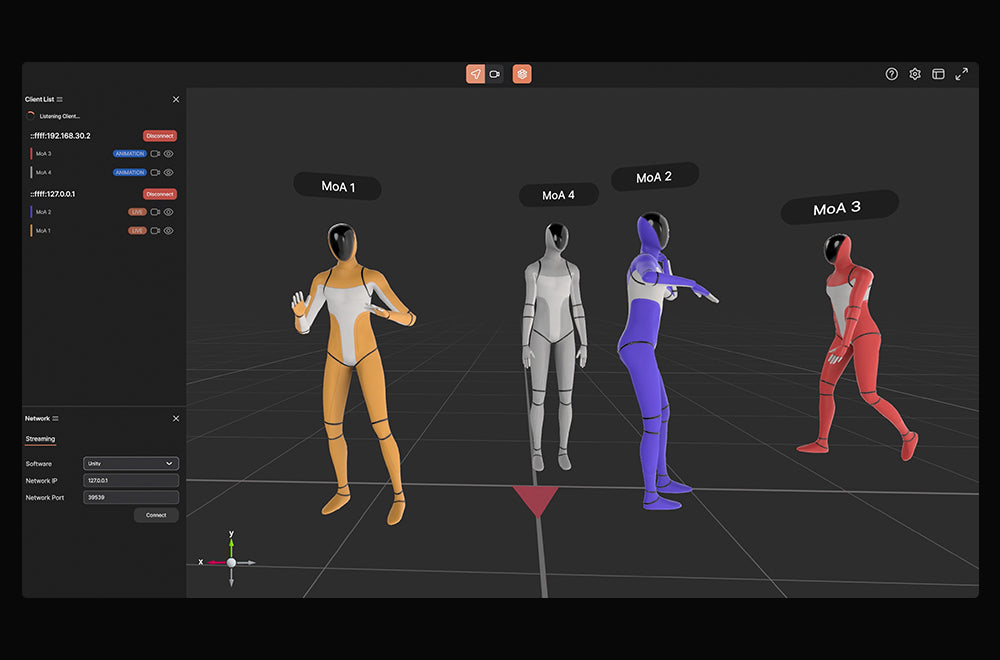Select MoA 4 row in Client List
Viewport: 1000px width, 660px height.
[x=101, y=173]
